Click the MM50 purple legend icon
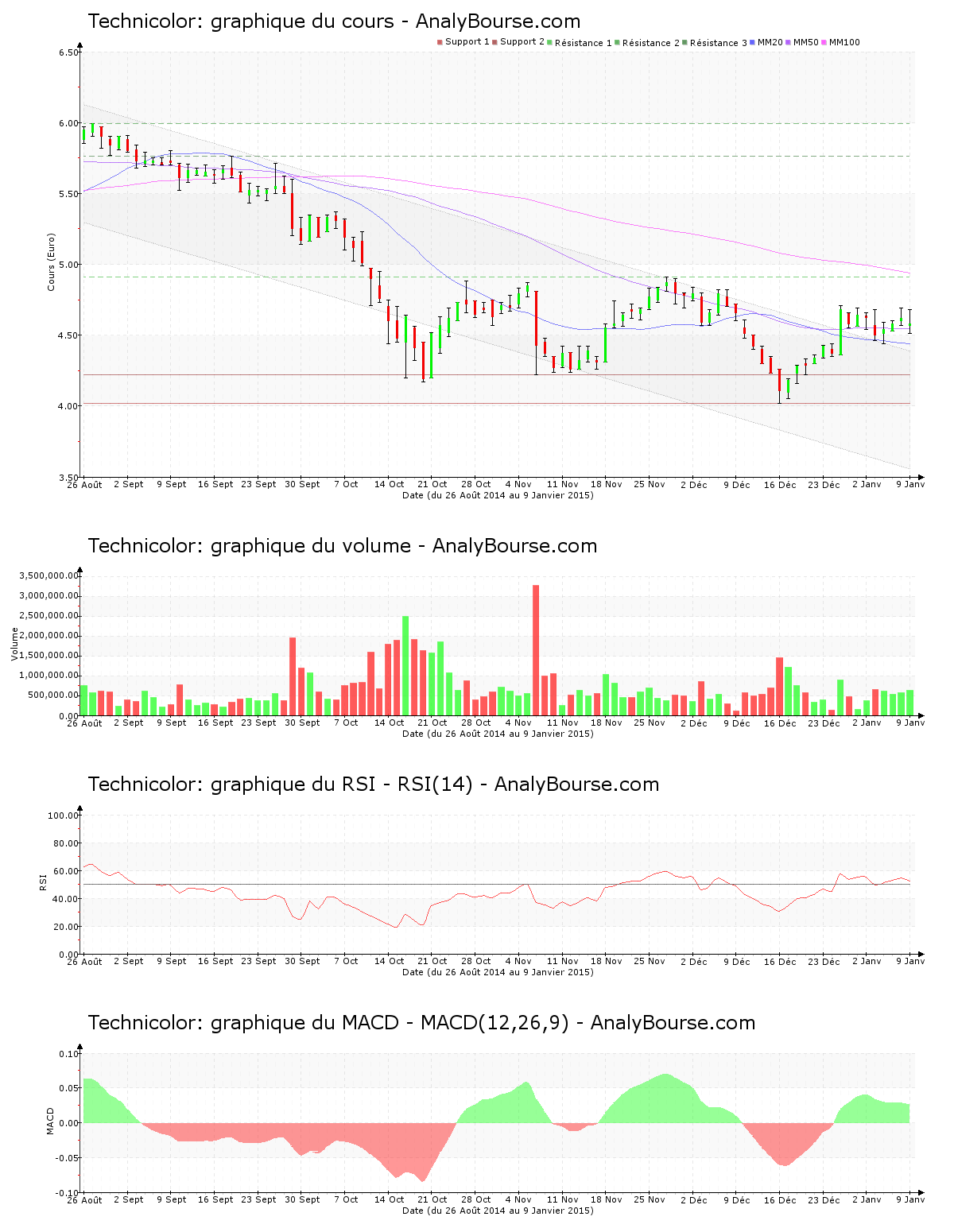Image resolution: width=954 pixels, height=1232 pixels. pos(789,40)
